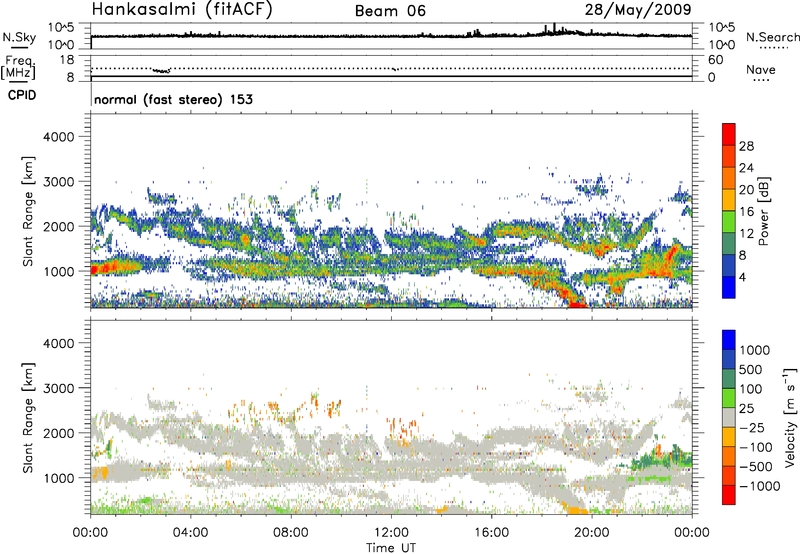Select the N.Search legend label
This screenshot has width=800, height=554.
pyautogui.click(x=772, y=37)
